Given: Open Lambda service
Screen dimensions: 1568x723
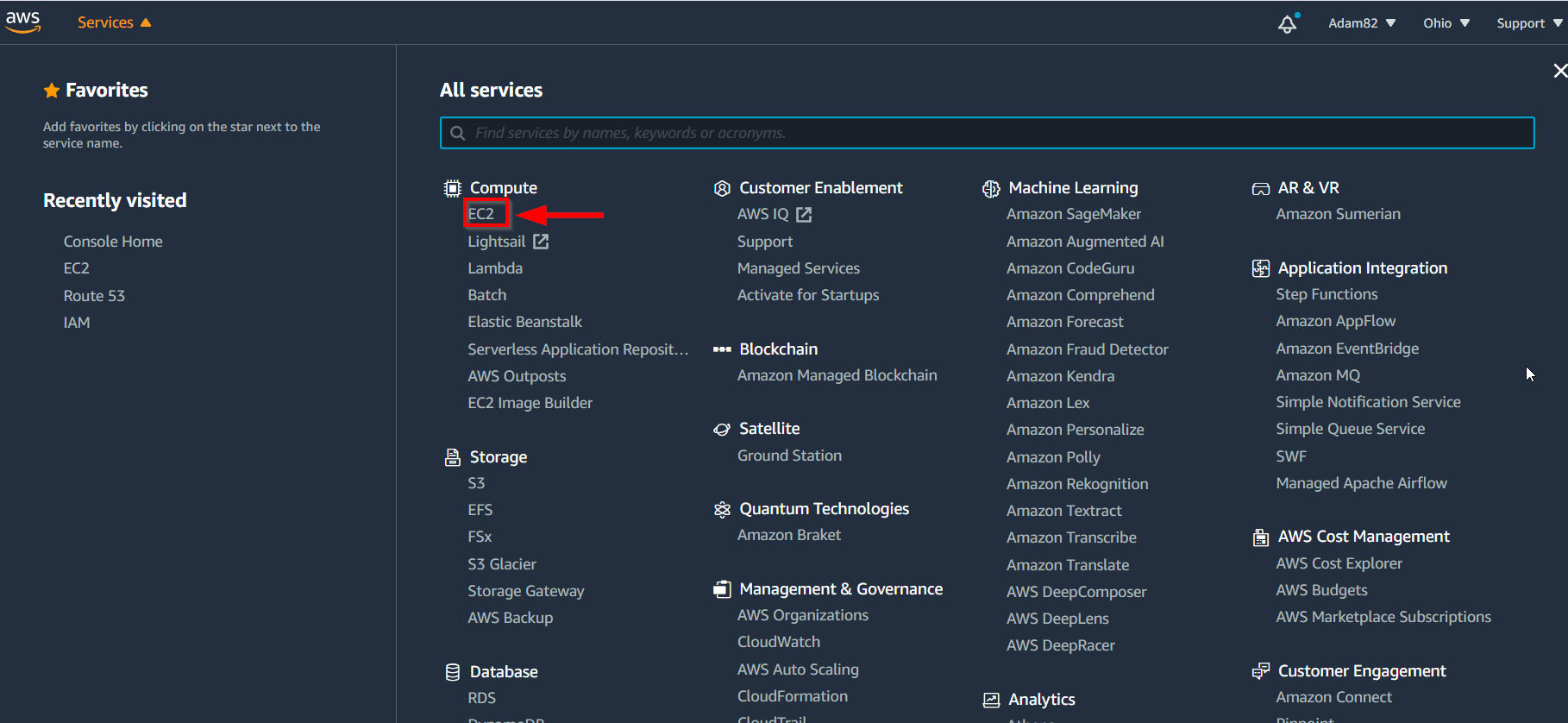Looking at the screenshot, I should tap(495, 268).
